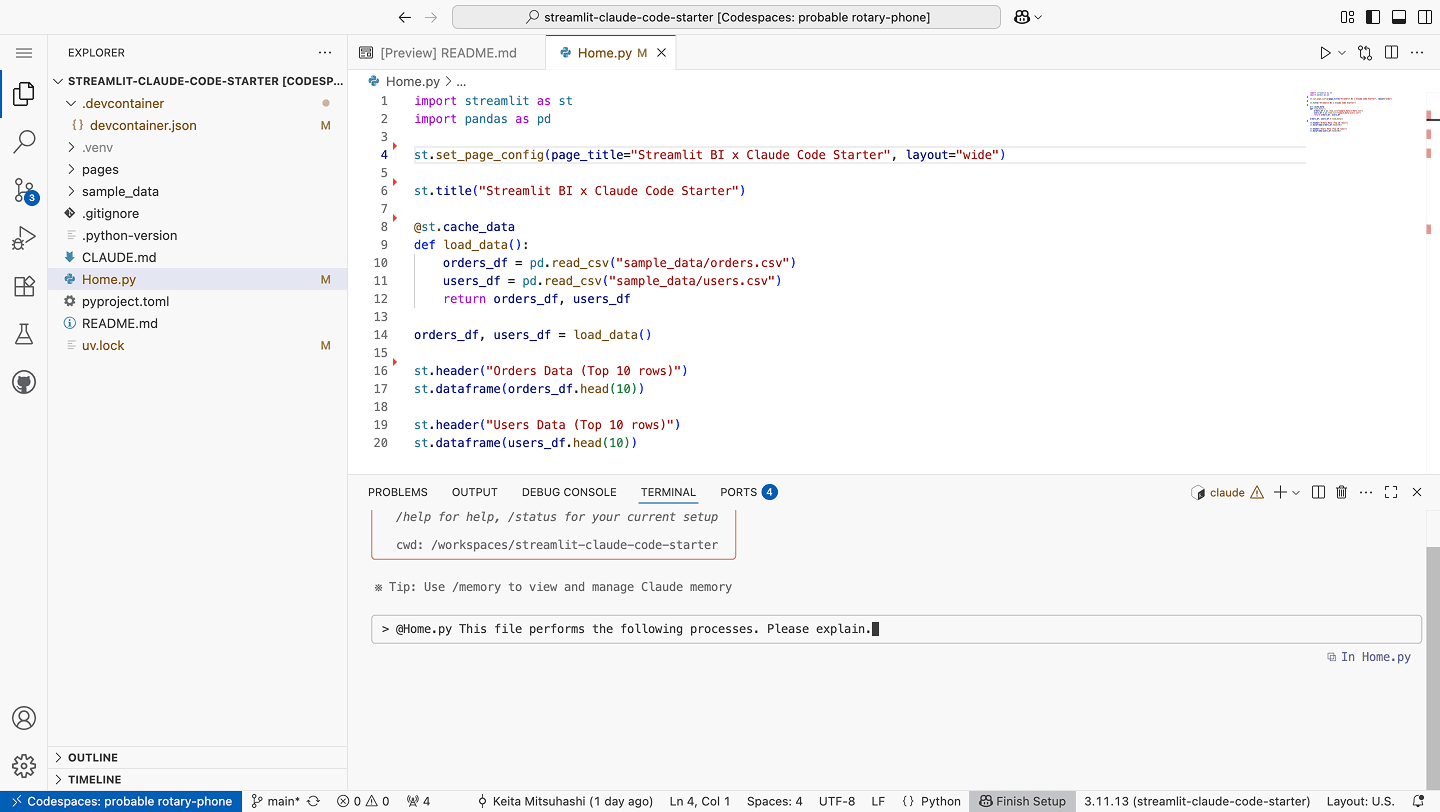Open the Run and Debug view
Image resolution: width=1440 pixels, height=812 pixels.
pyautogui.click(x=24, y=237)
